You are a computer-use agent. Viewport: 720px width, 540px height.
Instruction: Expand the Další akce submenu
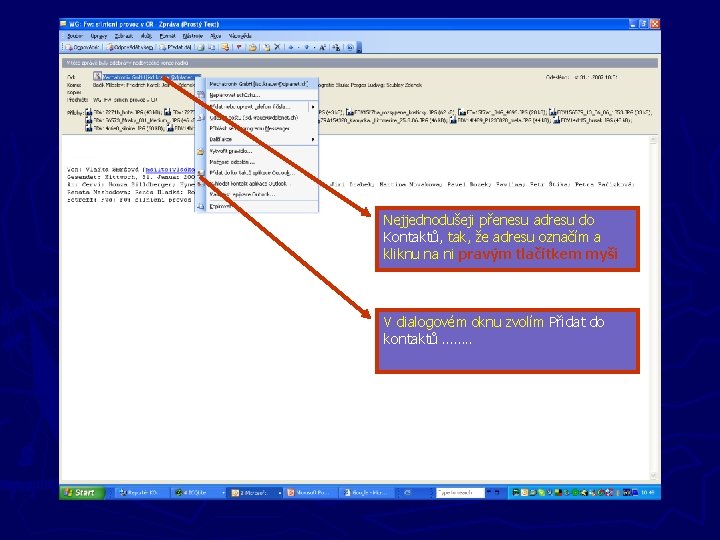pyautogui.click(x=256, y=139)
